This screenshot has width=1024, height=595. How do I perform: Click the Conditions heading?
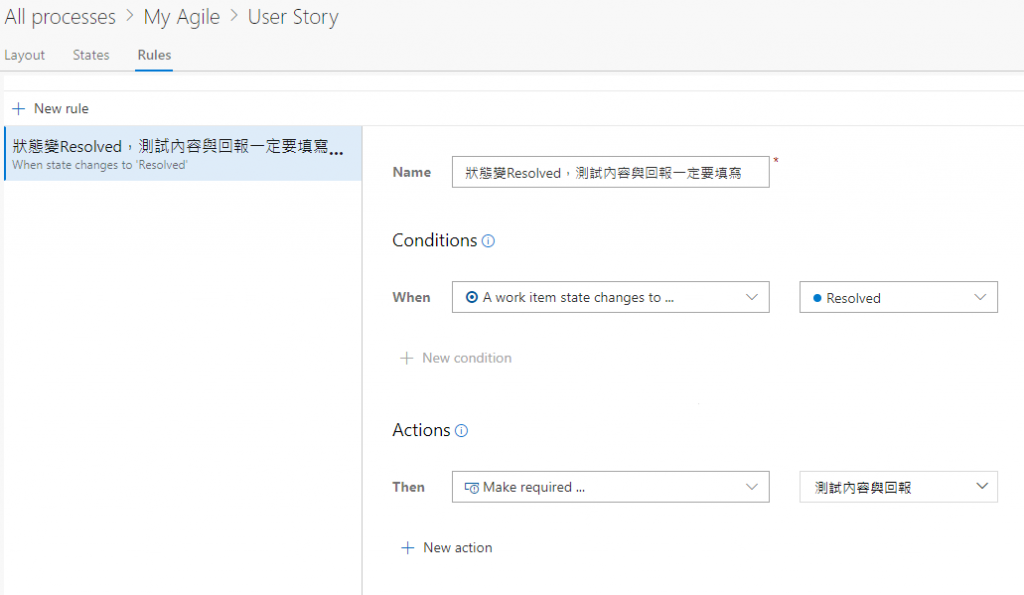click(x=435, y=240)
